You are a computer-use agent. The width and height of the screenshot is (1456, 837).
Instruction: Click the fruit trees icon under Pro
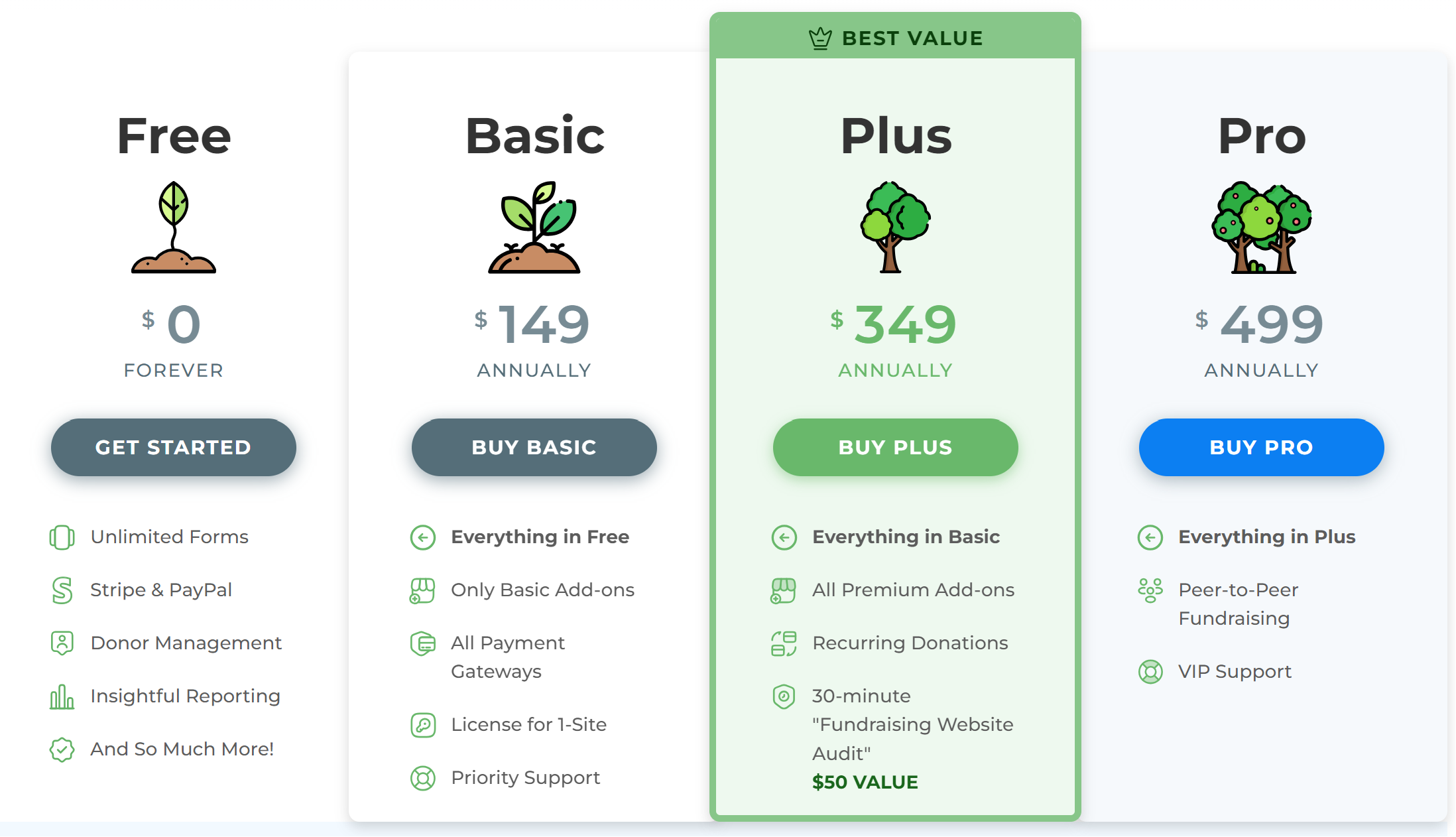click(1261, 227)
